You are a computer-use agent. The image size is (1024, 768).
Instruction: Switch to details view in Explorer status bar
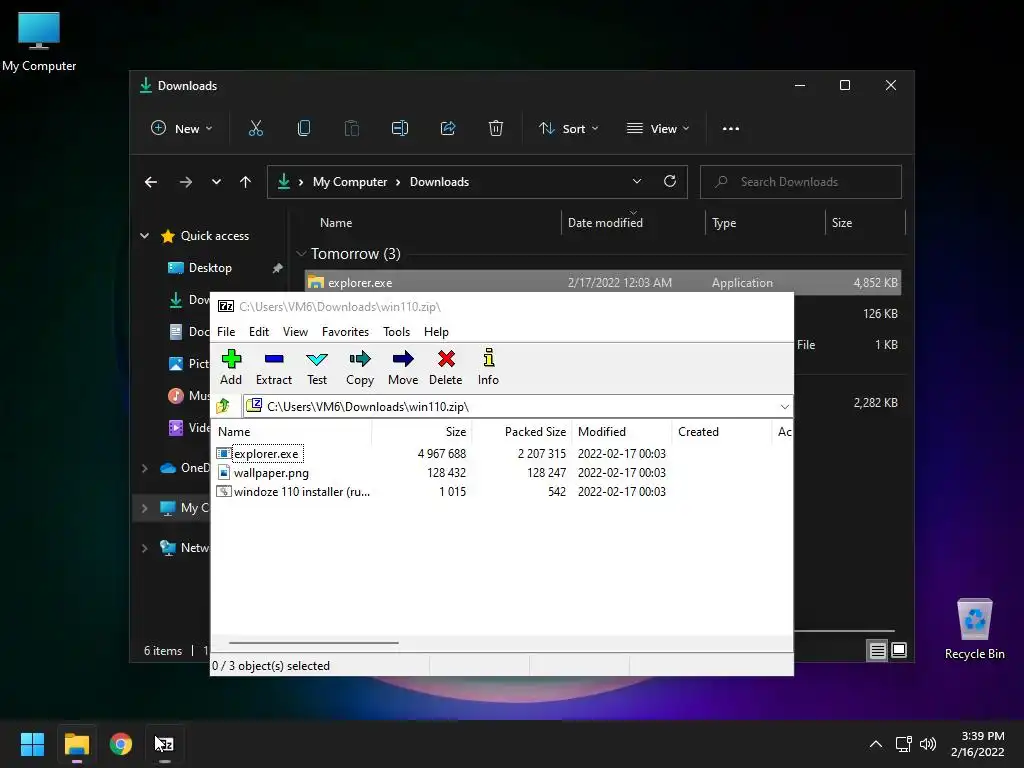(x=877, y=650)
